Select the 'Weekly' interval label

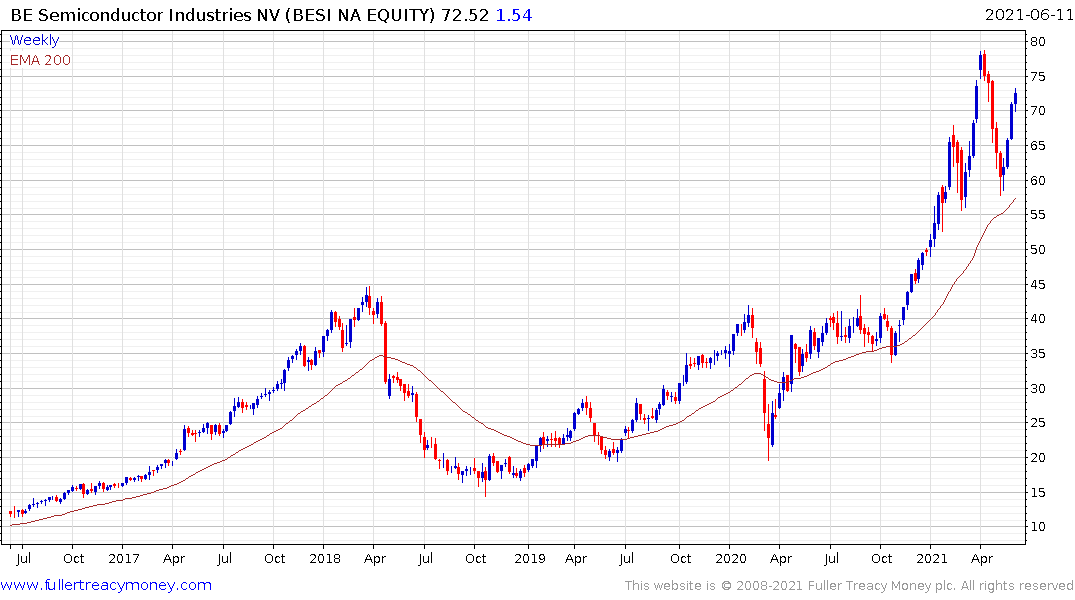click(x=34, y=40)
